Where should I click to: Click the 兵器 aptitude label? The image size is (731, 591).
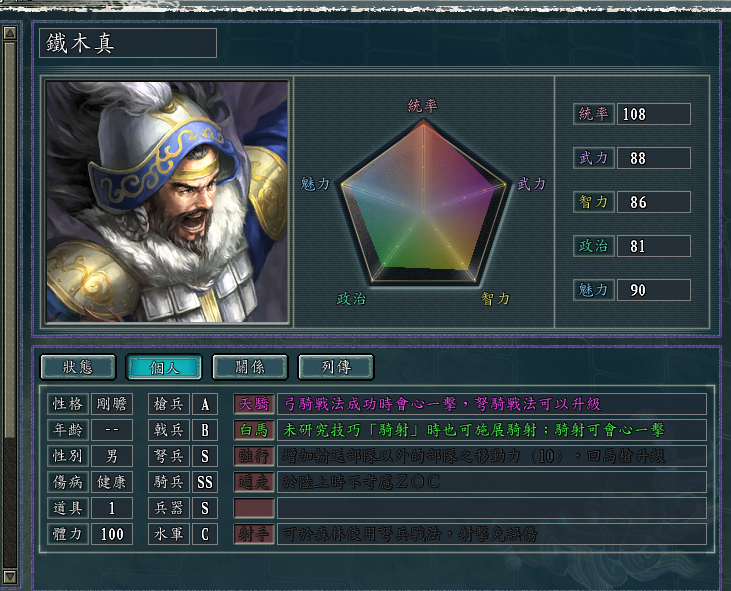[x=169, y=508]
